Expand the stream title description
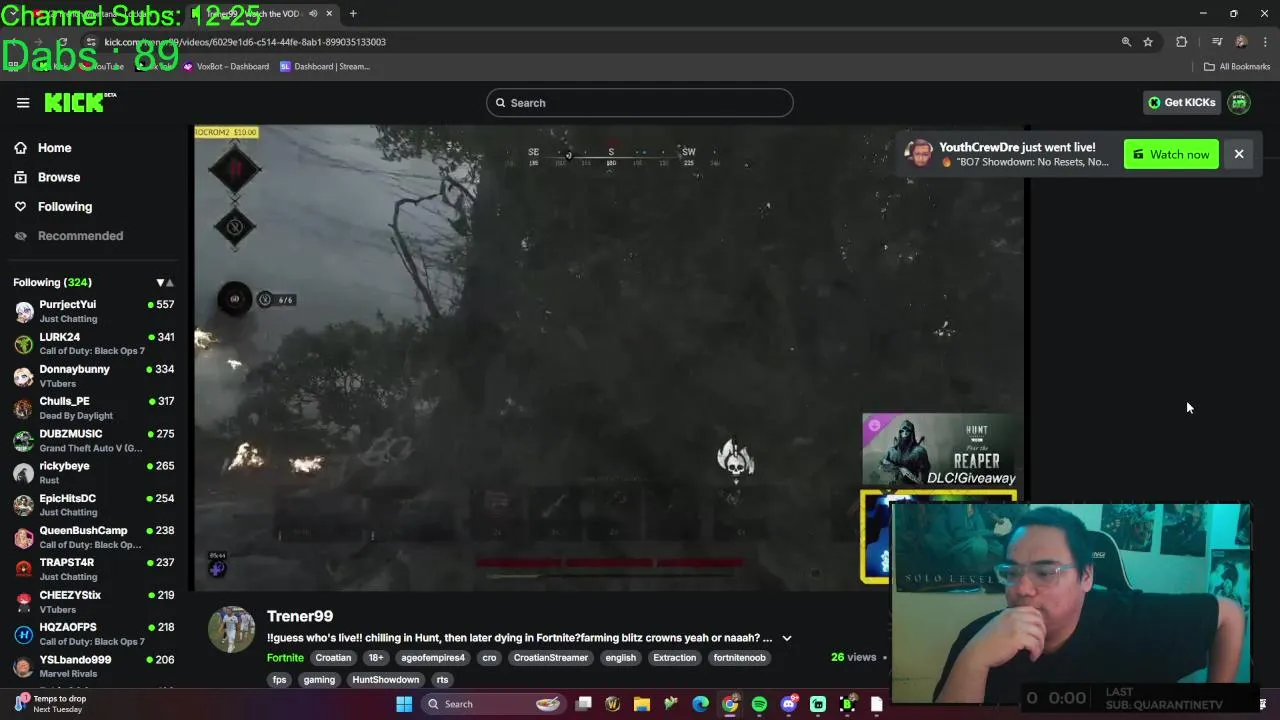 coord(787,638)
